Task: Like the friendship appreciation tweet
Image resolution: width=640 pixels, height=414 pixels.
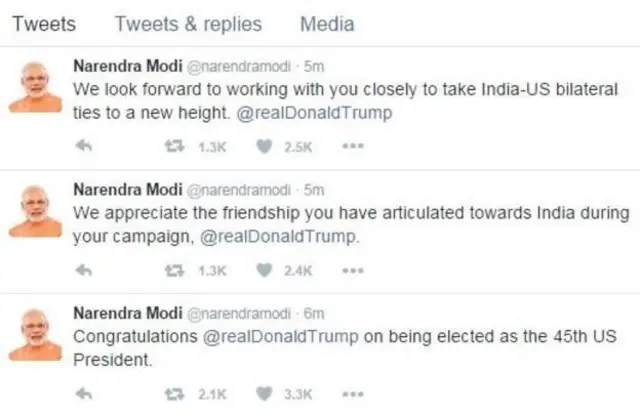Action: coord(265,270)
